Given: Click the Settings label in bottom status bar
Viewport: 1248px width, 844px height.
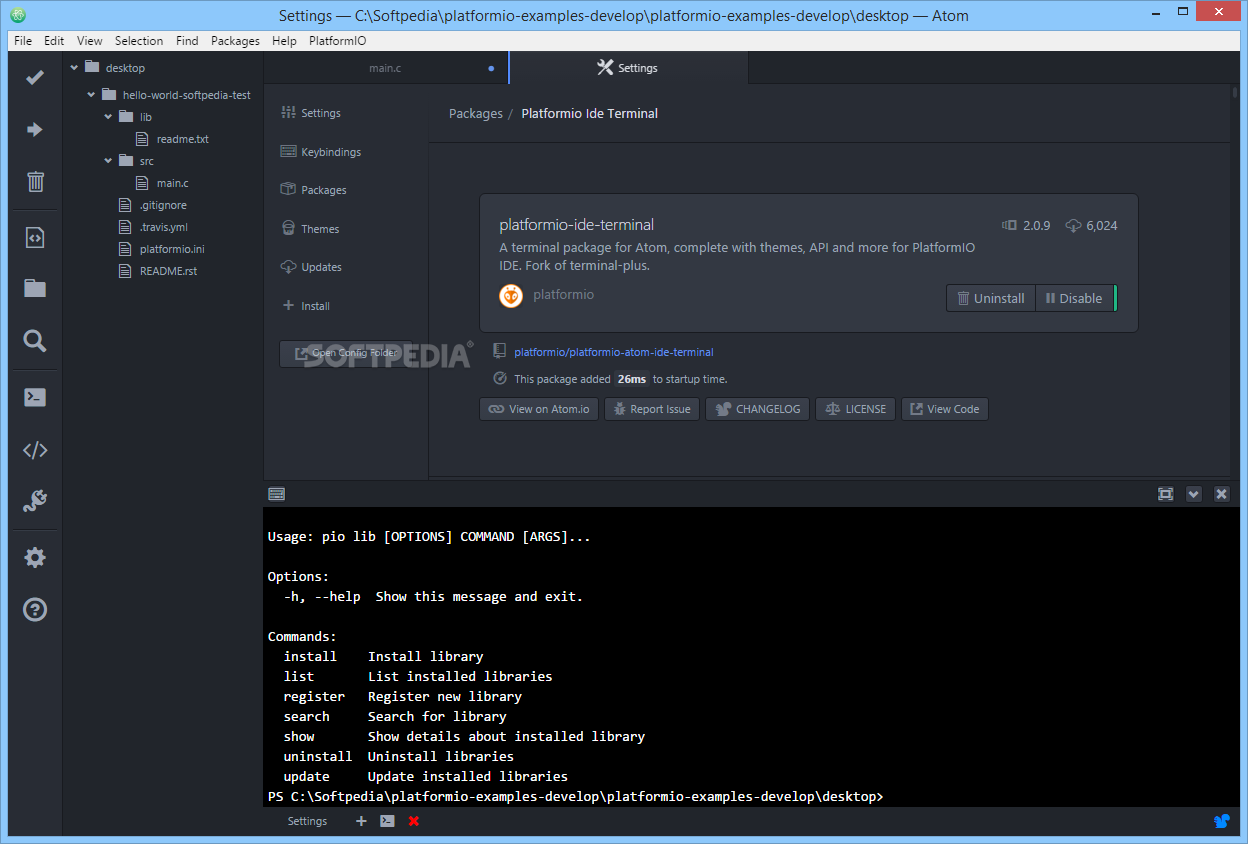Looking at the screenshot, I should point(307,821).
